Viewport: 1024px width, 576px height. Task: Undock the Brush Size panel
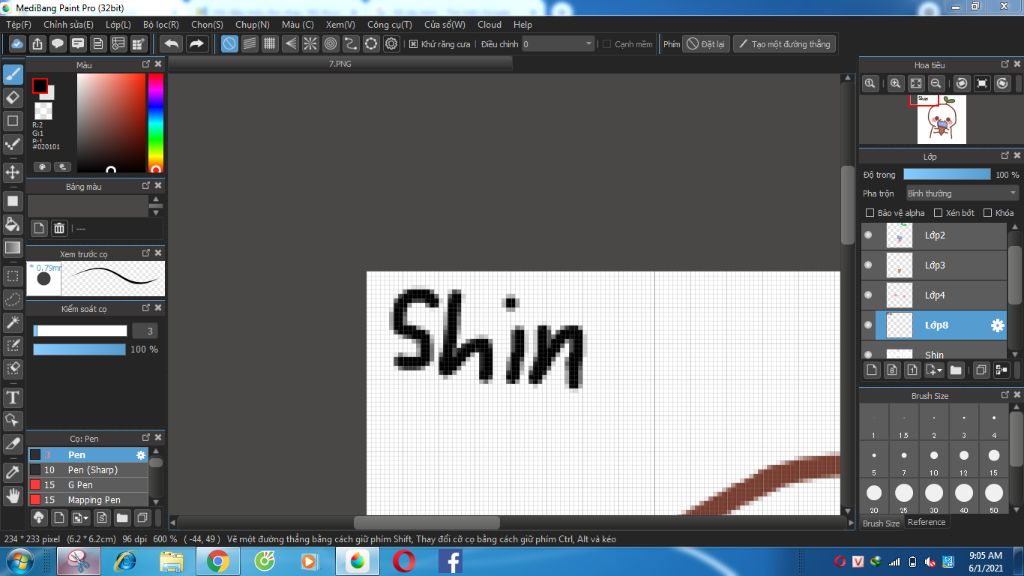[x=1004, y=395]
